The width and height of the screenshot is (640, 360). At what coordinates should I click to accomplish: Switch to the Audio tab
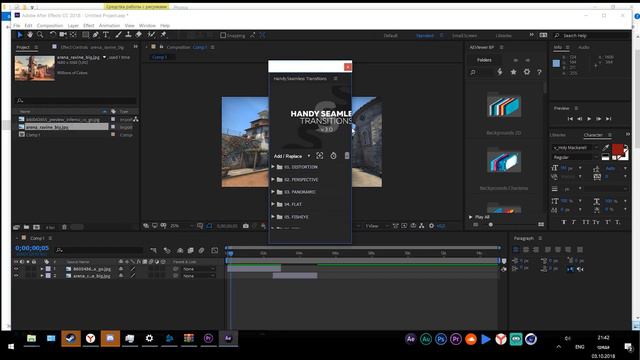point(584,47)
